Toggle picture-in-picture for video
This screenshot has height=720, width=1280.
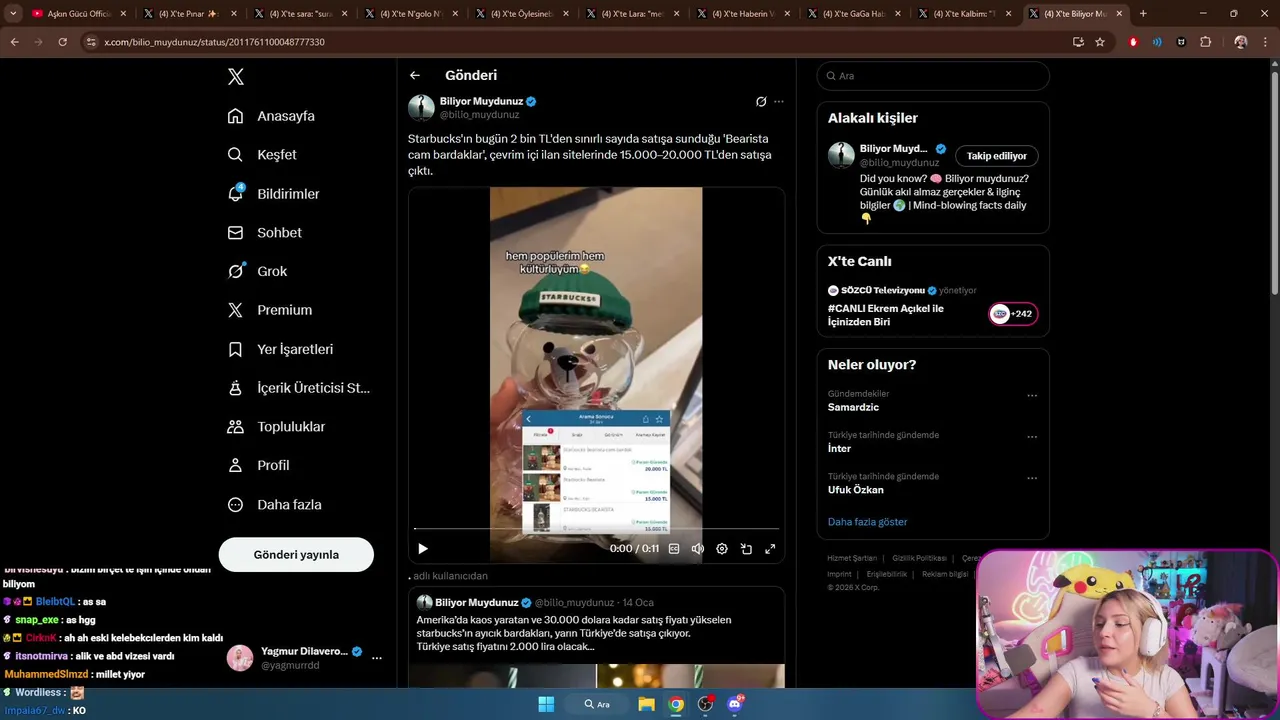coord(746,548)
